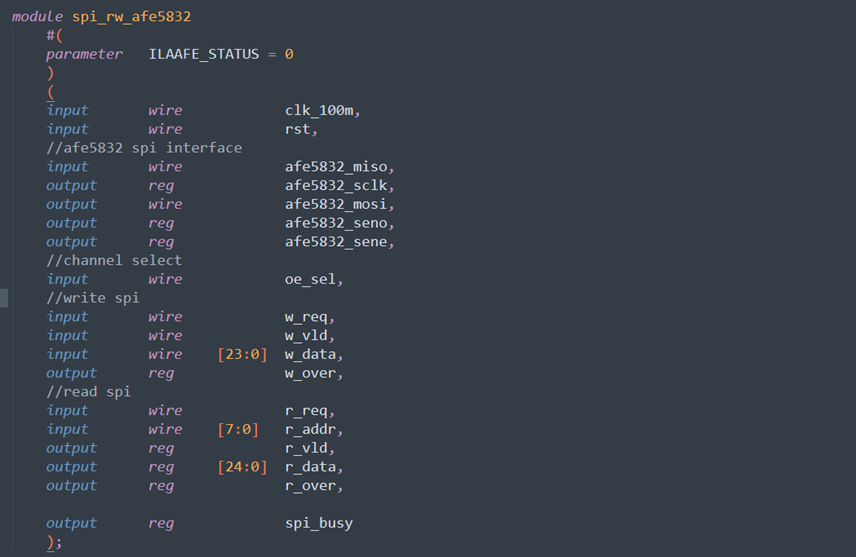
Task: Click the clk_100m port name
Action: (x=319, y=110)
